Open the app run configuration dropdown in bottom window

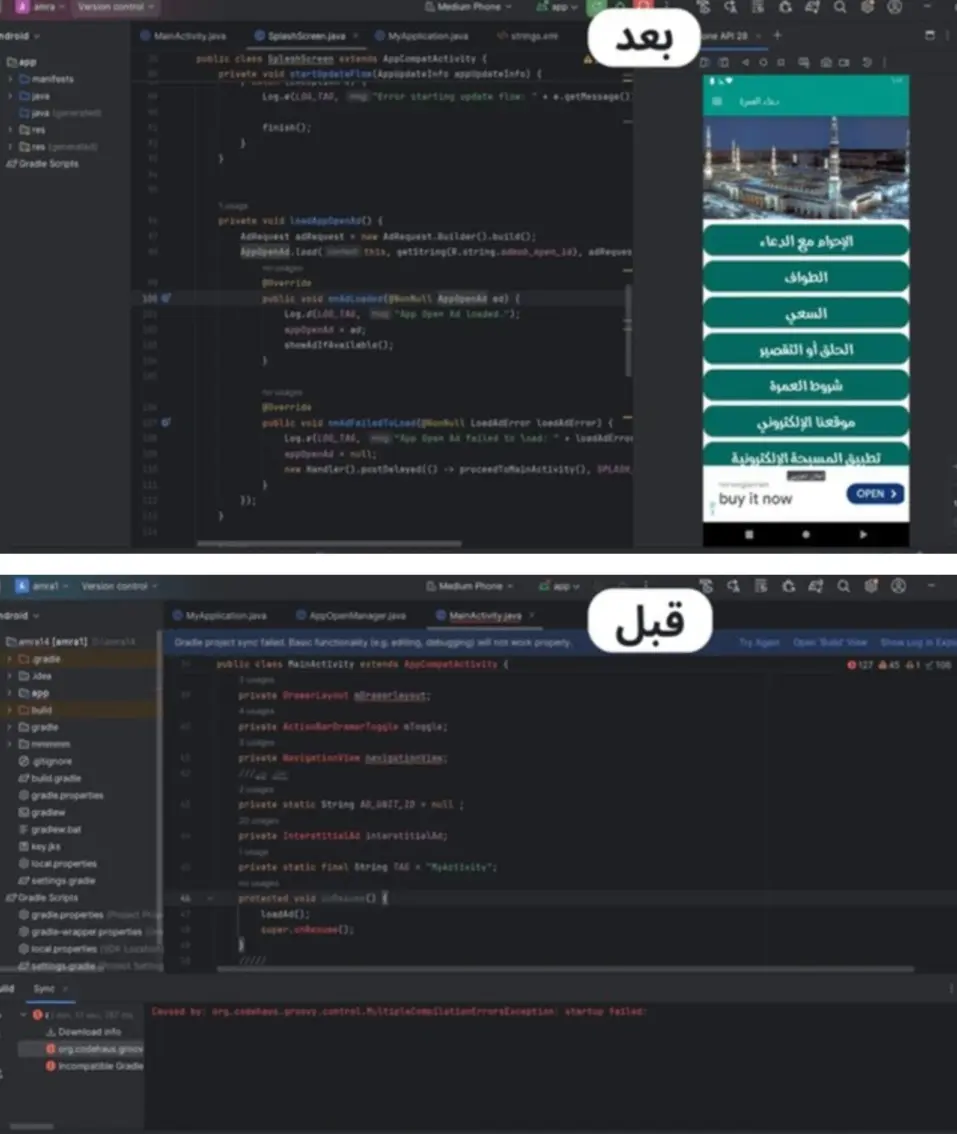tap(559, 586)
